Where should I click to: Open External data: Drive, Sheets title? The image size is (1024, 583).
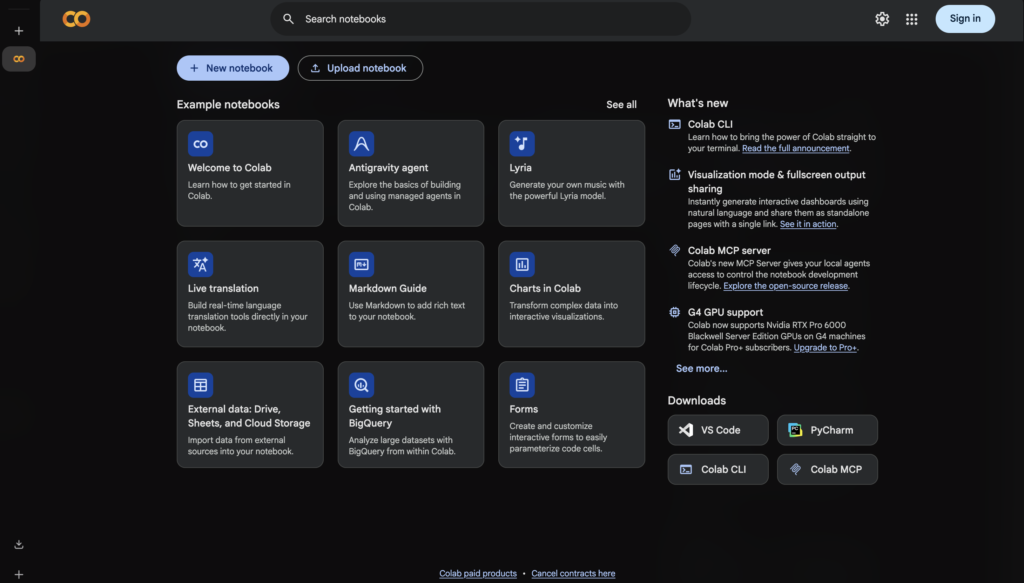point(249,416)
